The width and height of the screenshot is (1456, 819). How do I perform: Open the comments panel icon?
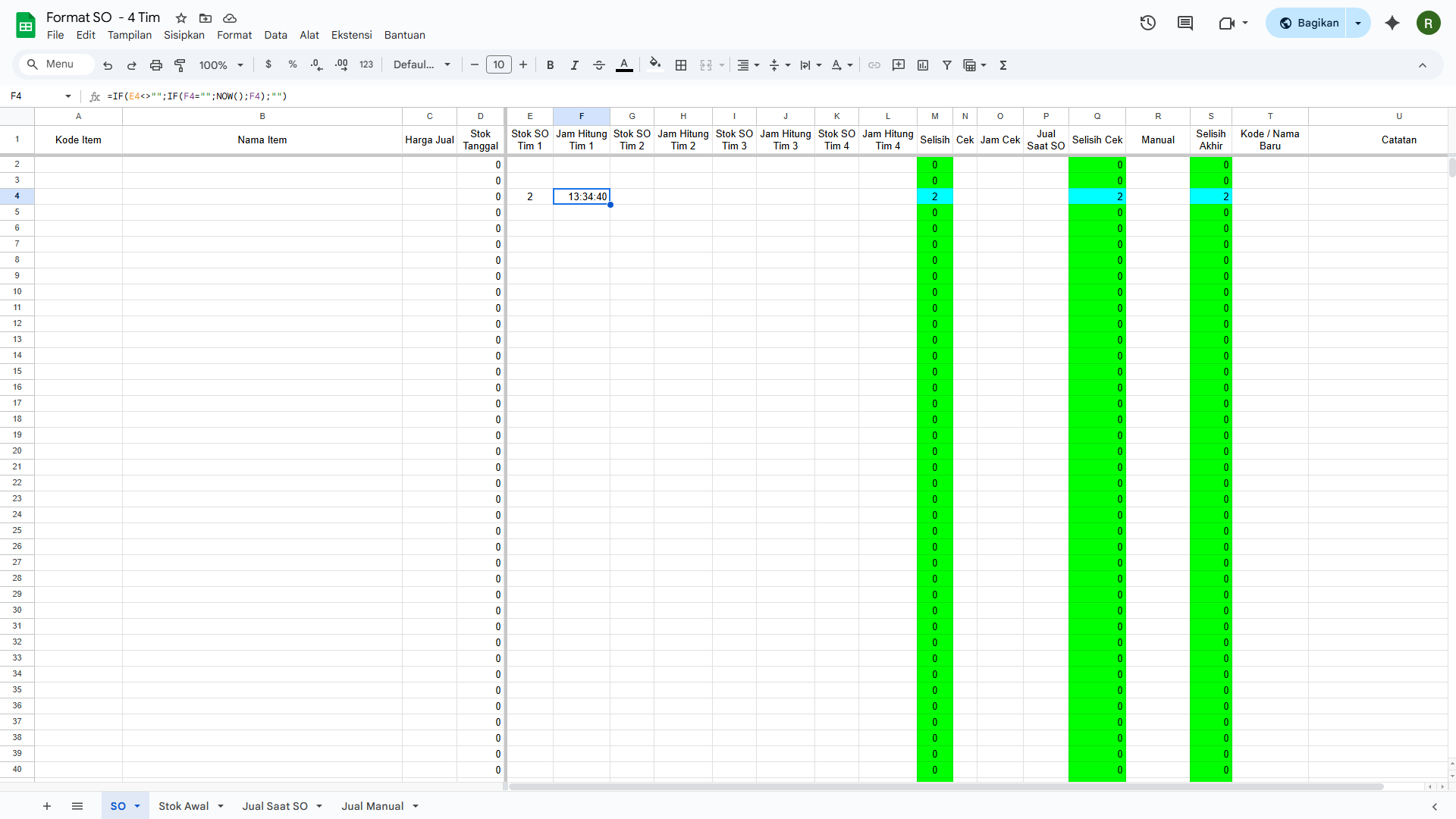[x=1185, y=23]
